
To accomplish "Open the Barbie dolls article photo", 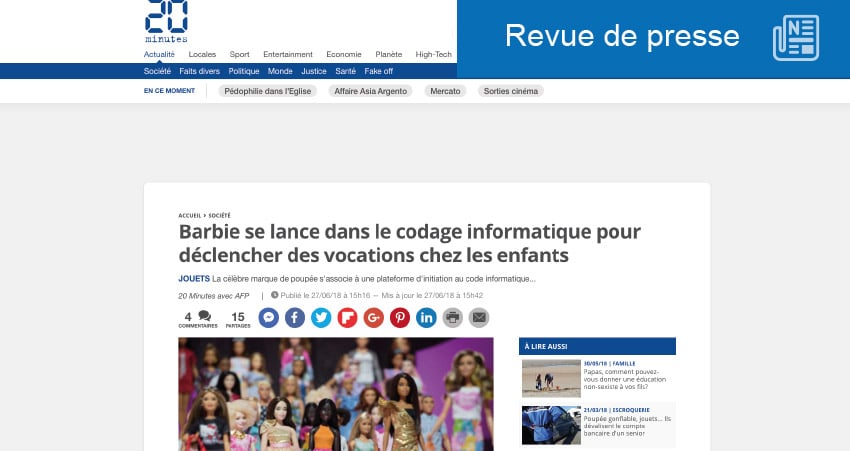I will (x=335, y=393).
